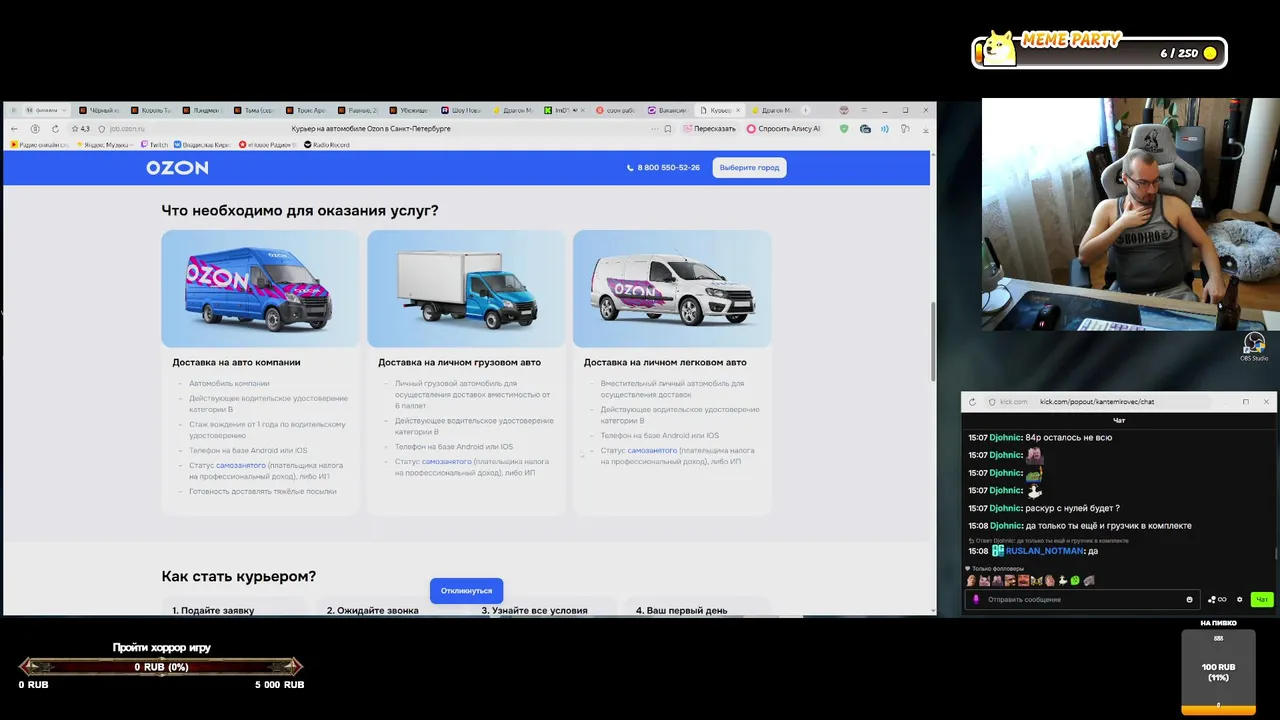Open 'самозанятого' link under company auto card

point(241,465)
